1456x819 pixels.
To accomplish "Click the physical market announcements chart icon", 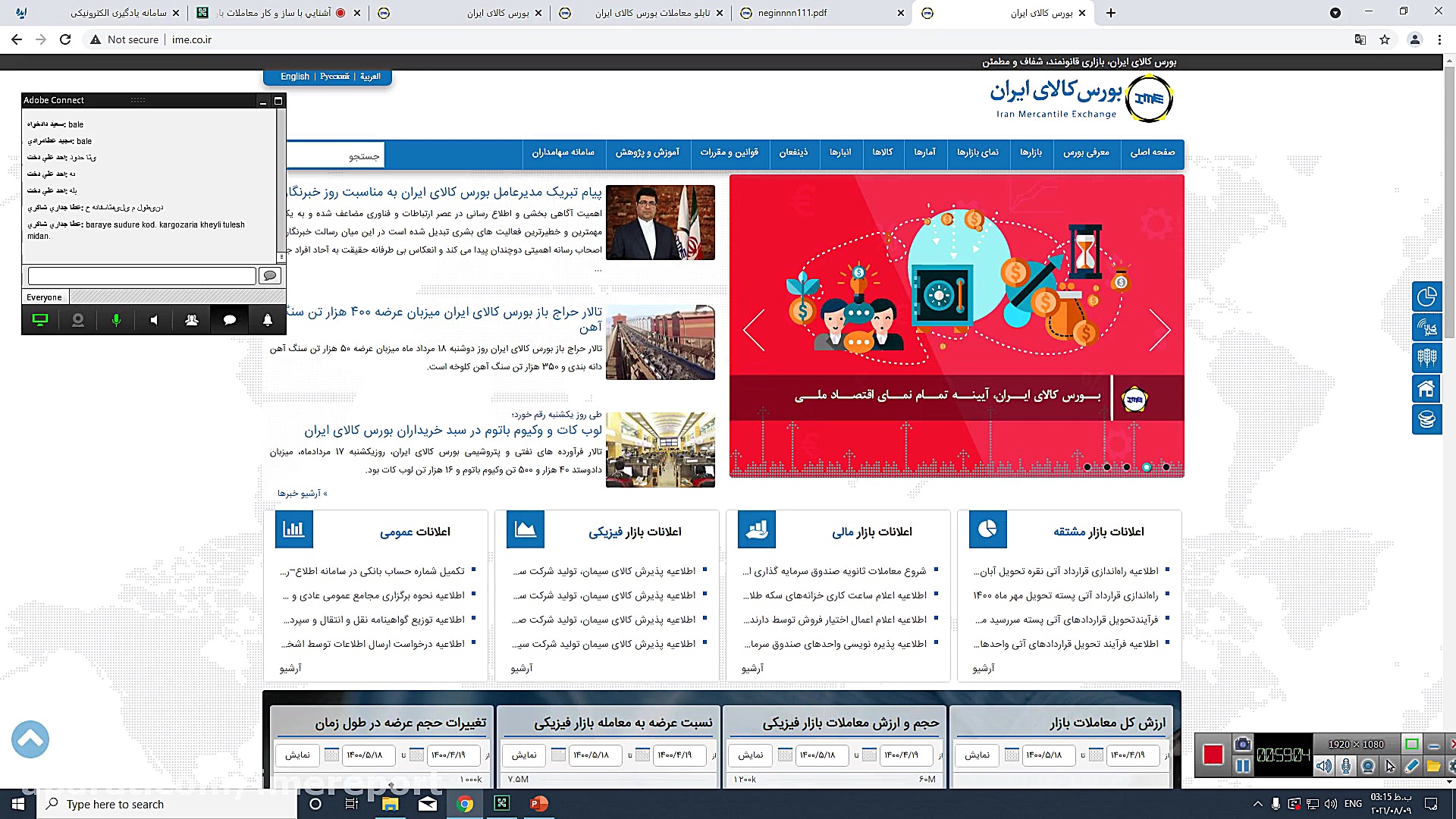I will click(526, 529).
